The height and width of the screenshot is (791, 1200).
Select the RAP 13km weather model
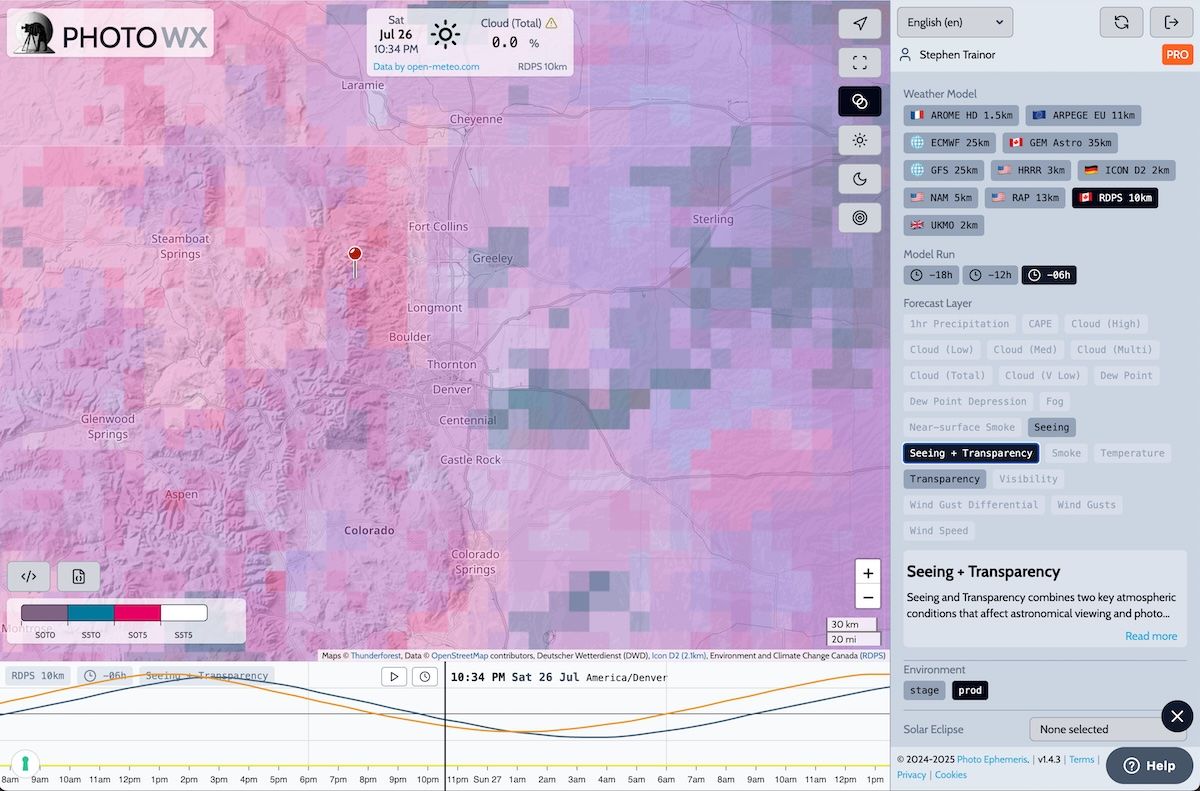click(x=1024, y=198)
